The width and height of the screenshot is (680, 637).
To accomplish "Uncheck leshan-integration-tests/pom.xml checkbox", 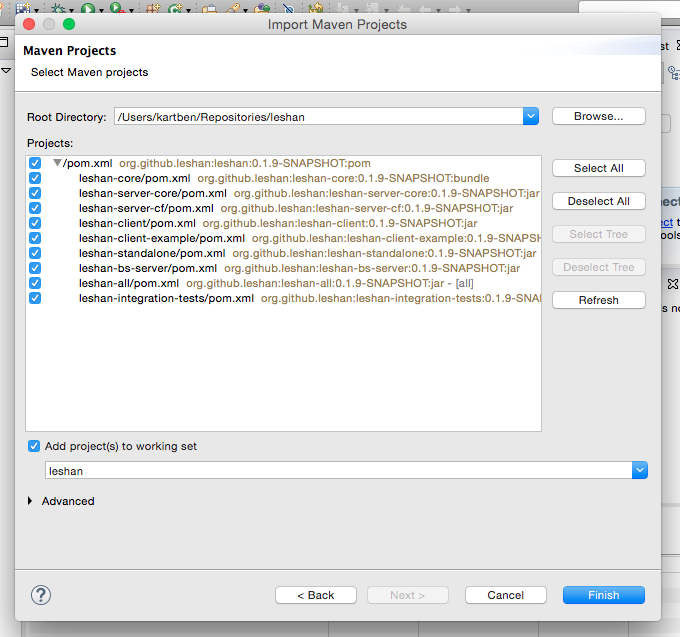I will [x=35, y=298].
